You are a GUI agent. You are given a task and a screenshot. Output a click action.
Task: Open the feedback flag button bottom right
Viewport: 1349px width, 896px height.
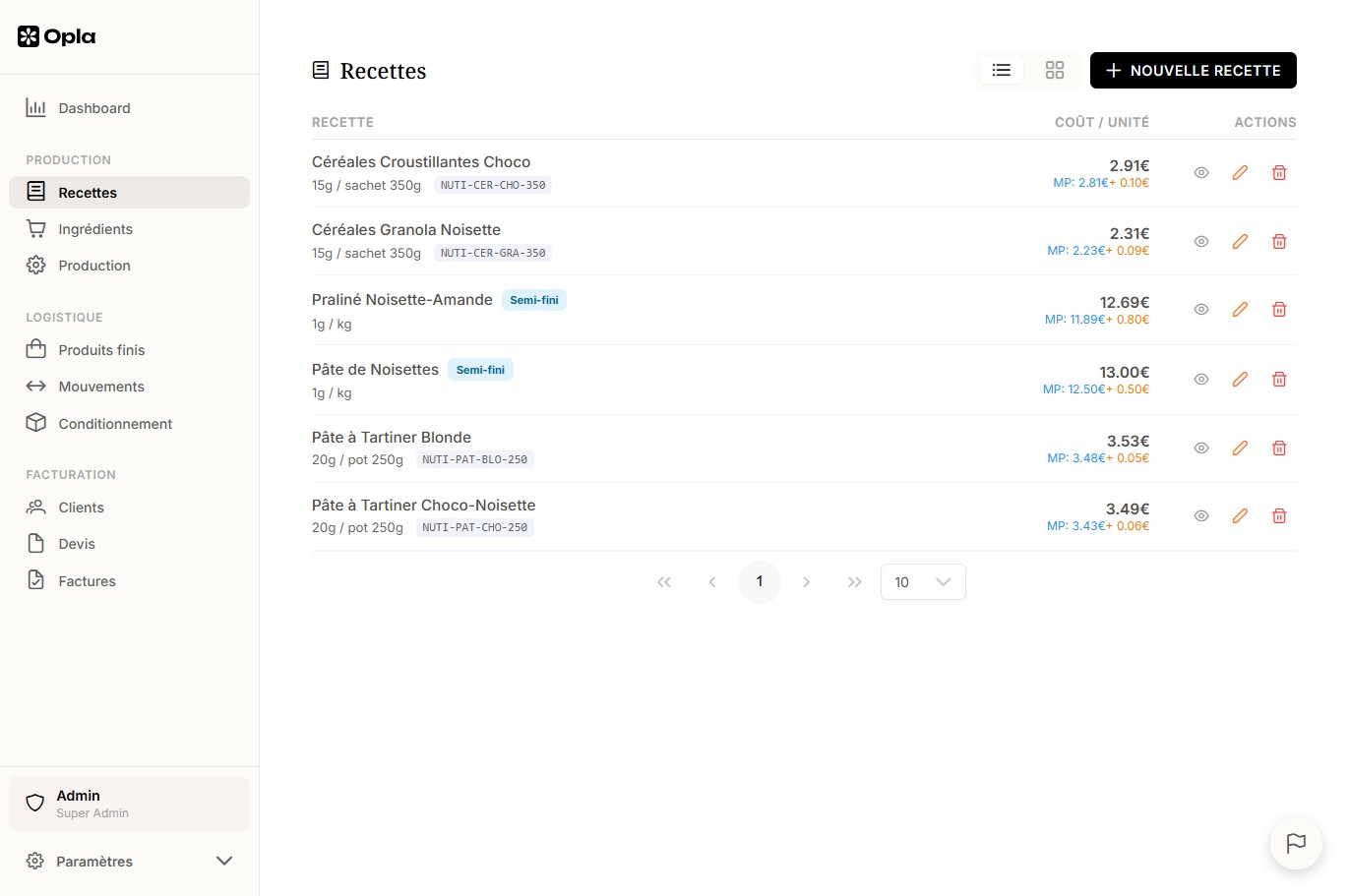[1296, 844]
